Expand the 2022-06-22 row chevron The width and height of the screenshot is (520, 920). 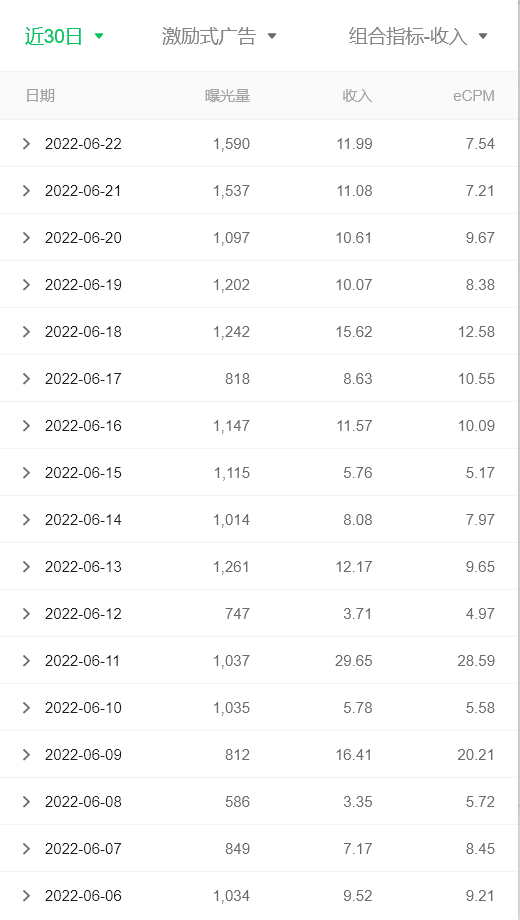(x=26, y=144)
